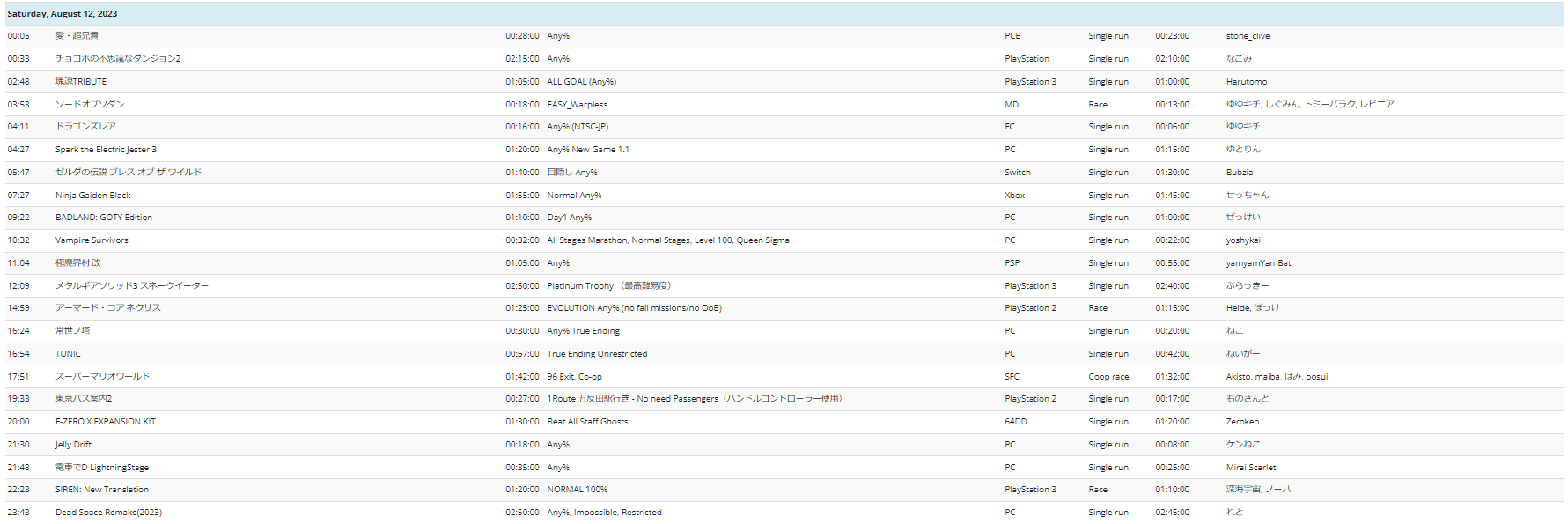Select category 'Any% True Ending'
1568x524 pixels.
[x=583, y=331]
